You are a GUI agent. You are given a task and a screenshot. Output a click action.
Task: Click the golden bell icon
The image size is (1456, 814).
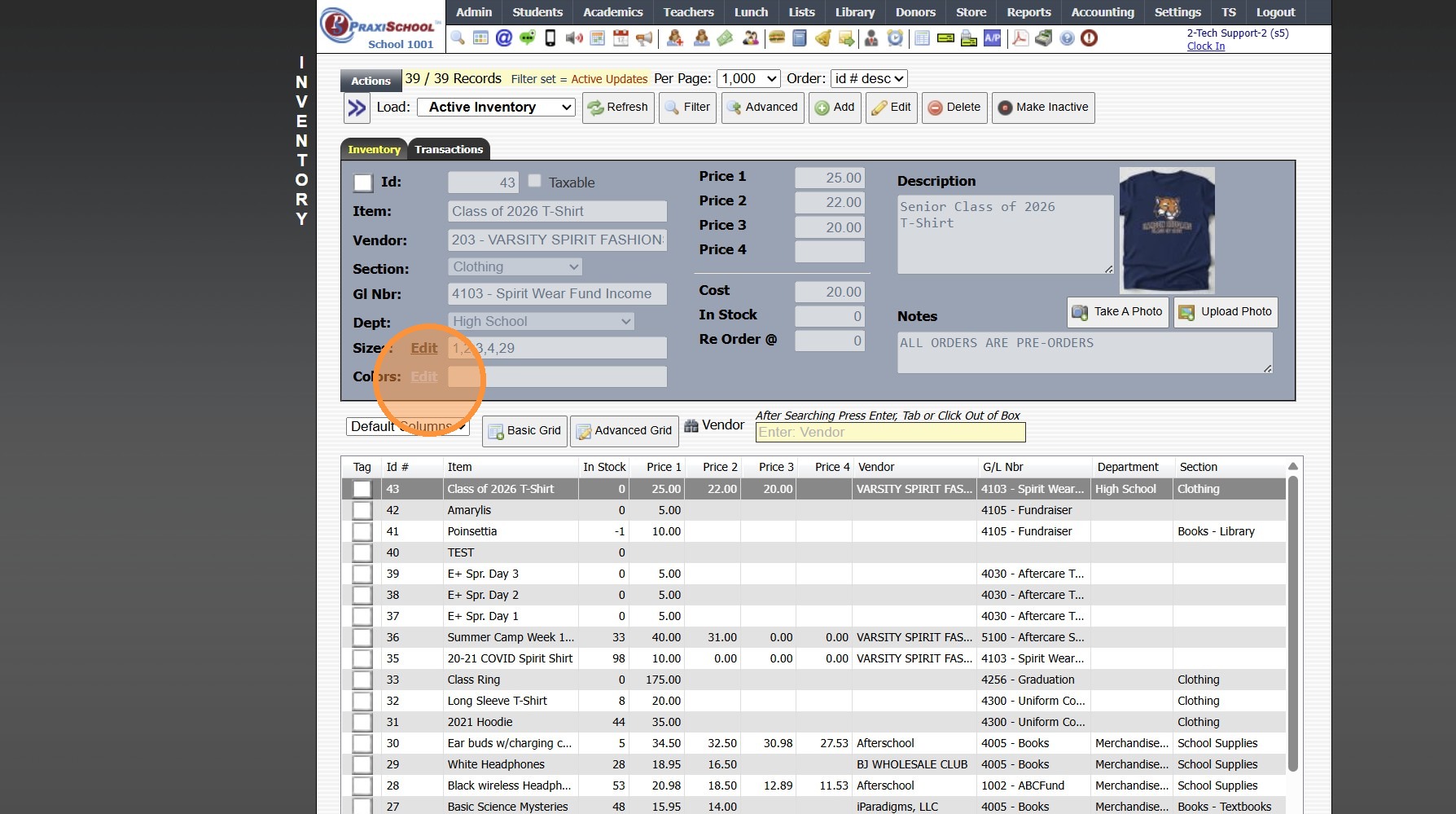pos(822,37)
